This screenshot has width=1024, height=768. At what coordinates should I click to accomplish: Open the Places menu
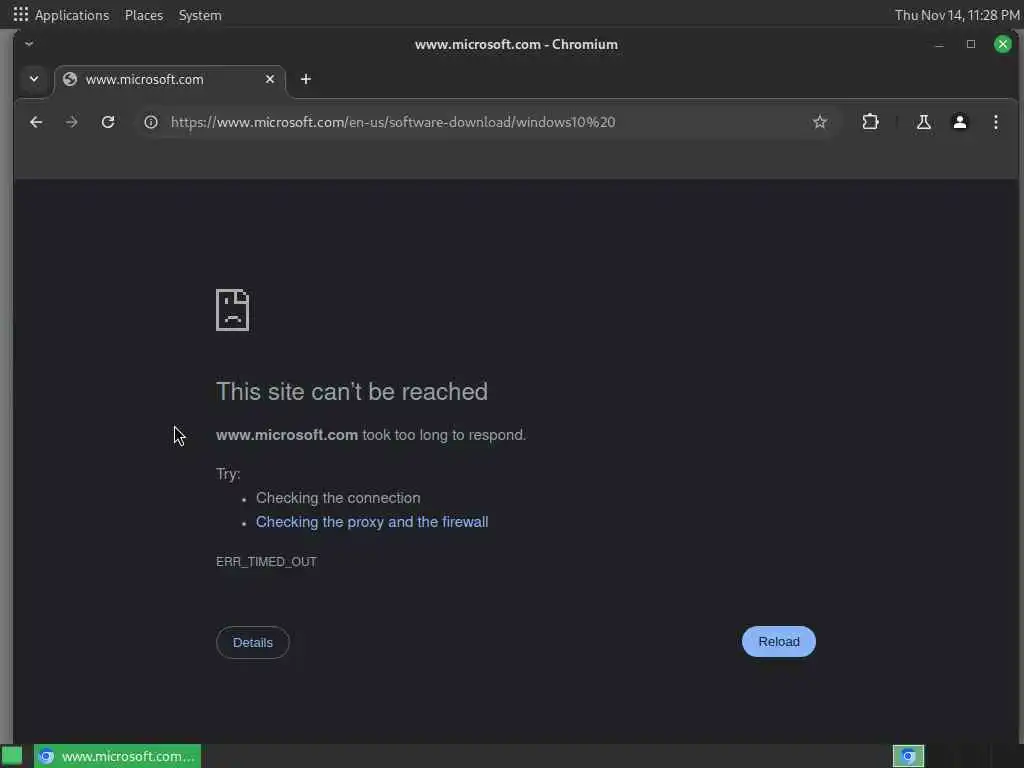[x=144, y=15]
